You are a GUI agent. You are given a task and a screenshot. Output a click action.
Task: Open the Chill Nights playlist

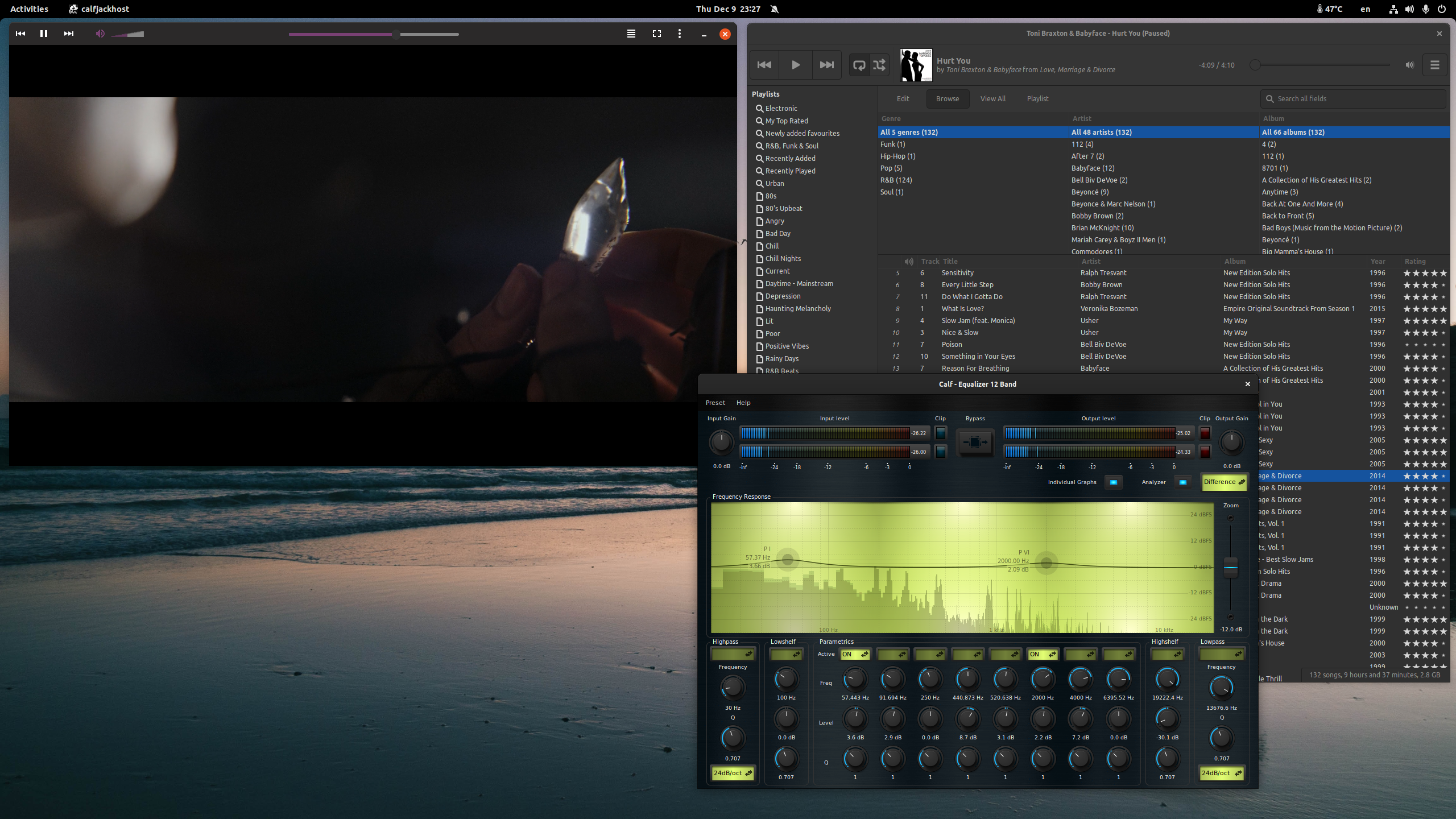click(x=783, y=258)
